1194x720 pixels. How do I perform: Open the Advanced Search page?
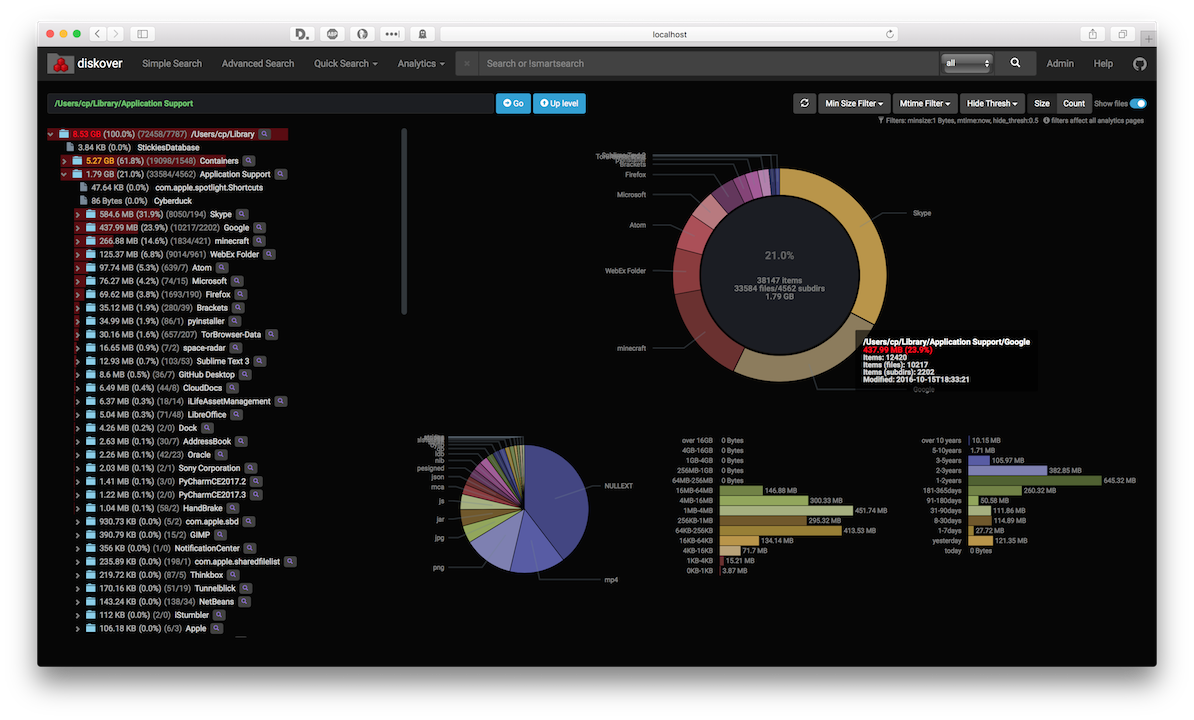click(x=257, y=64)
